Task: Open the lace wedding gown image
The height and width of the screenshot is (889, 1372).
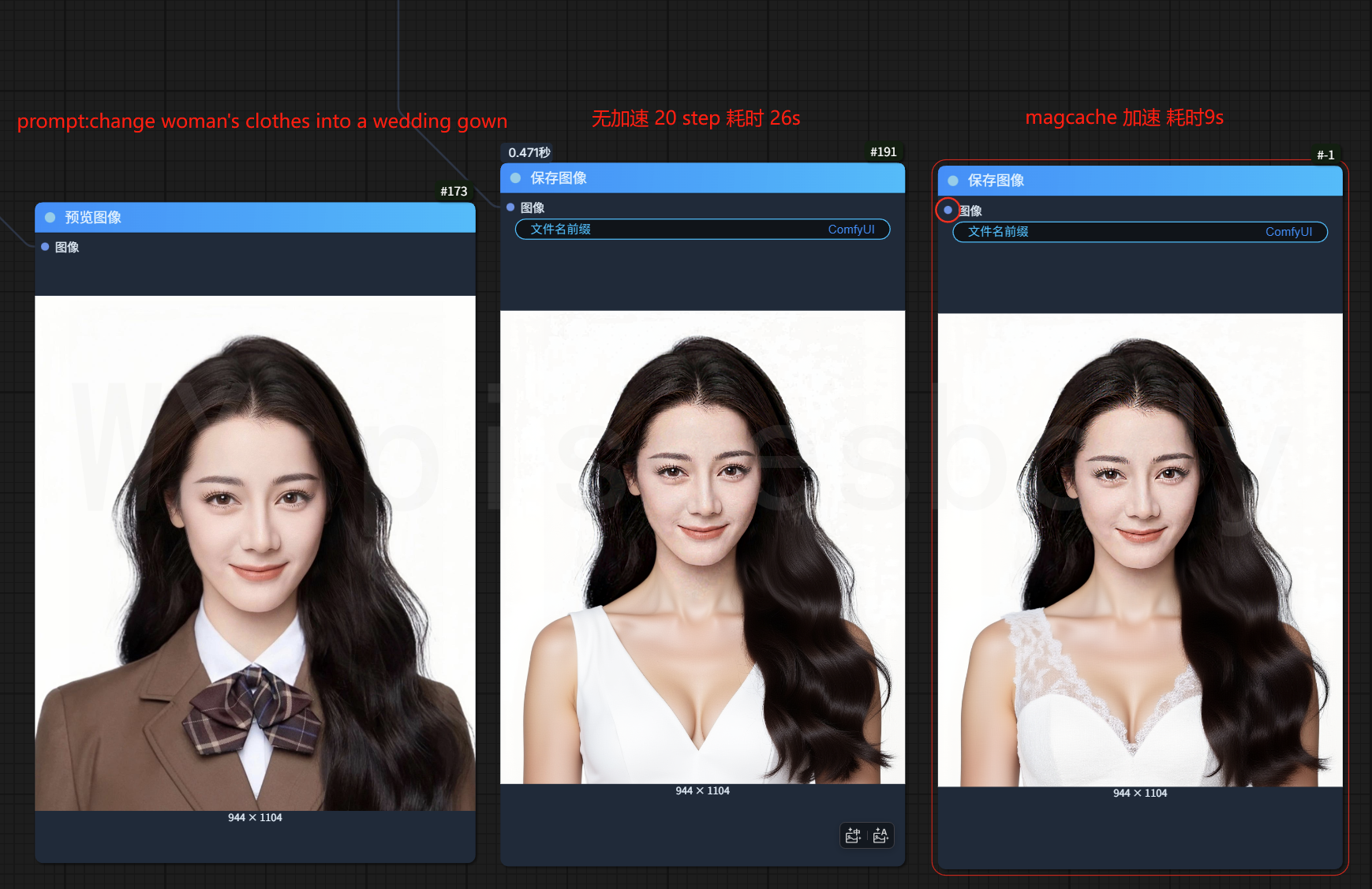Action: pyautogui.click(x=1140, y=550)
